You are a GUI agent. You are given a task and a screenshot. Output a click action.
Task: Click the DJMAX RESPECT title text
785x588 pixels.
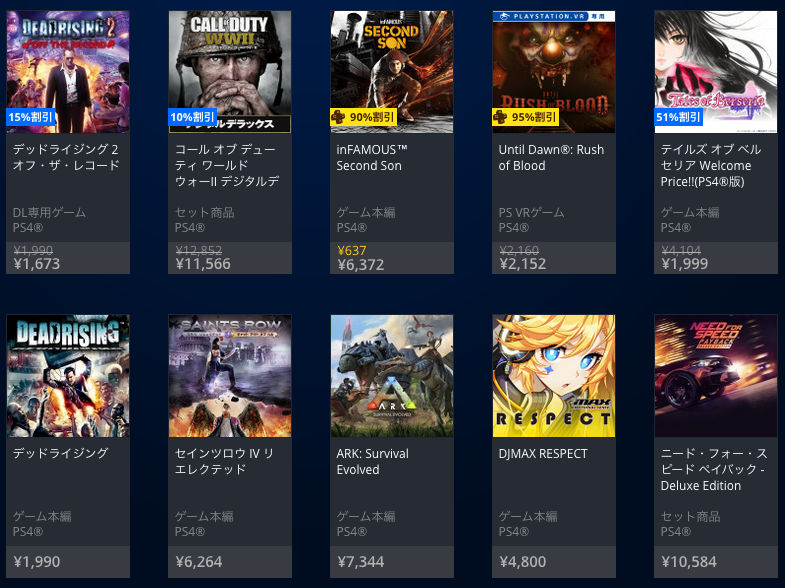click(x=543, y=453)
